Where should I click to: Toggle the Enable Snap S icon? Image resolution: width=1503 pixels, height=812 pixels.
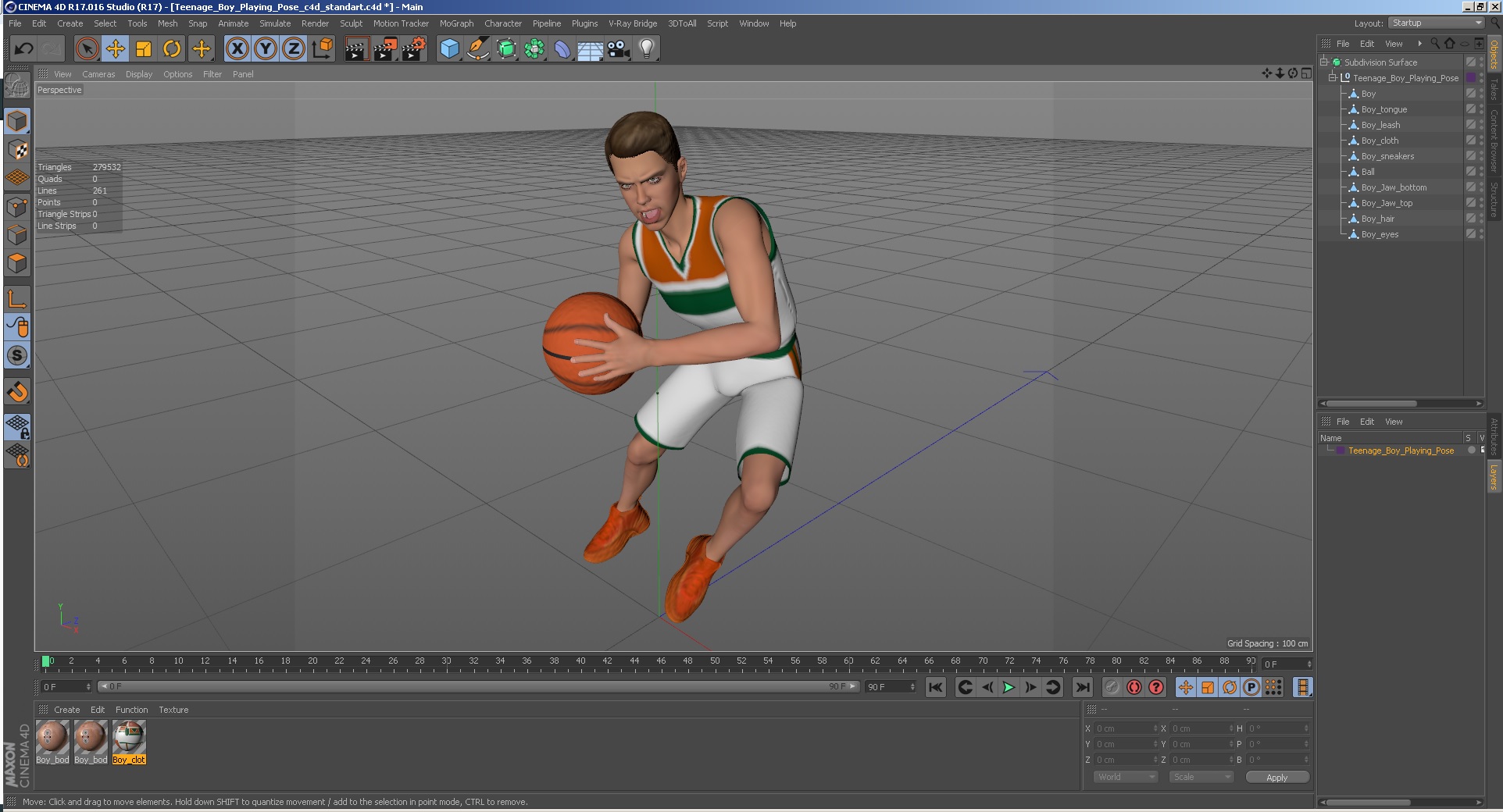coord(17,355)
